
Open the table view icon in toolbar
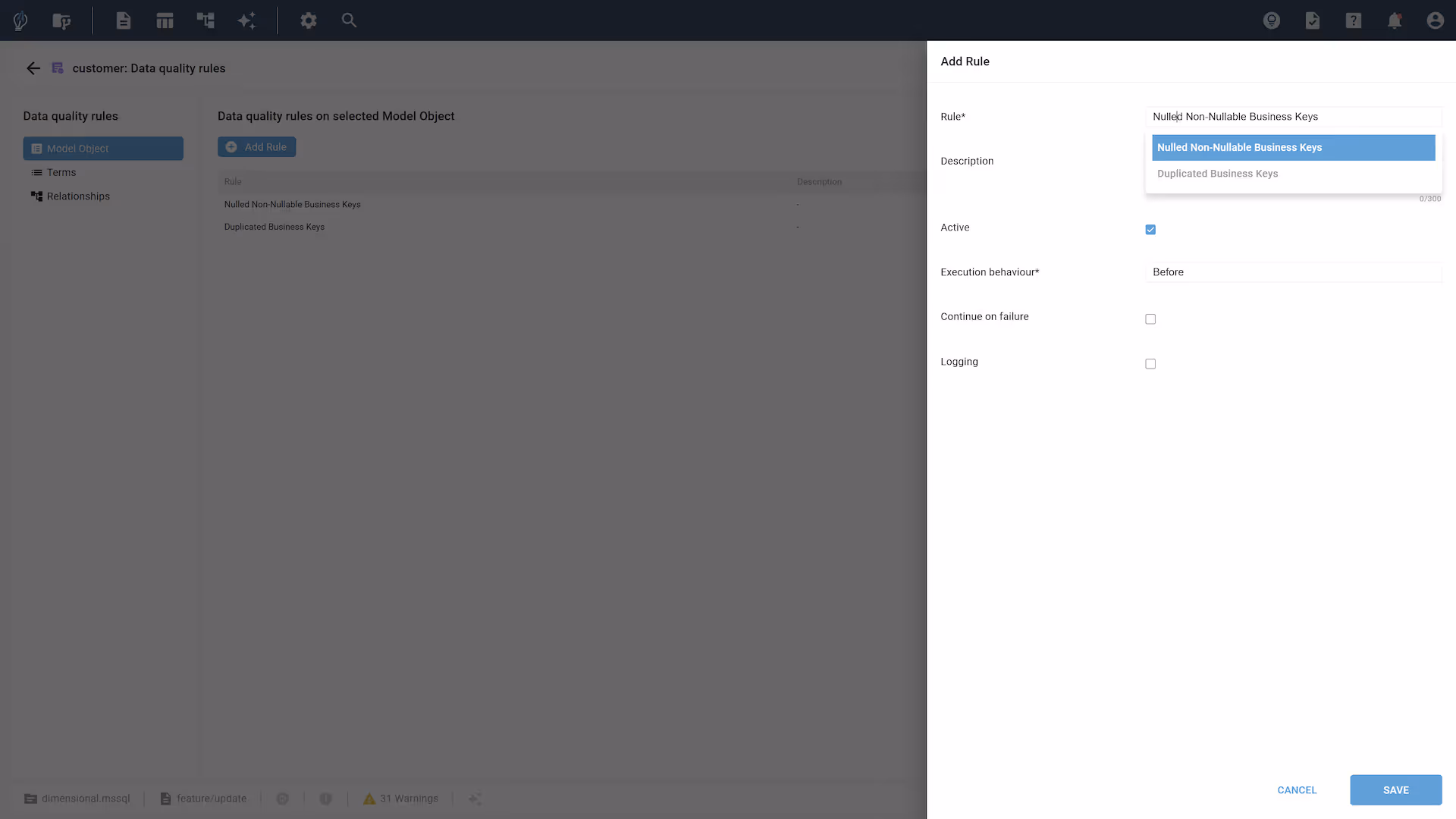coord(165,20)
